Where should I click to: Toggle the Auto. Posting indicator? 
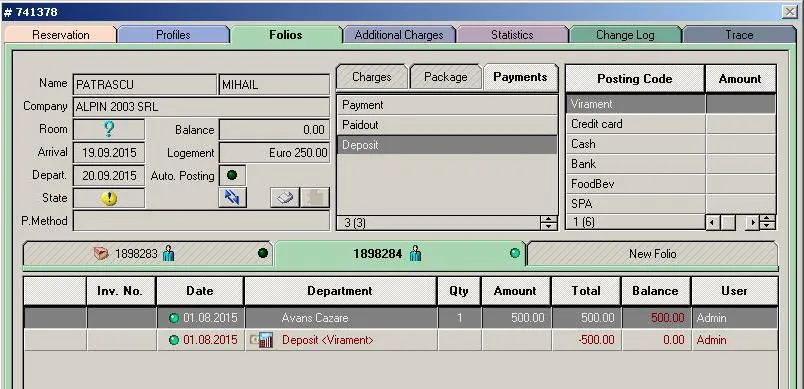pos(232,175)
